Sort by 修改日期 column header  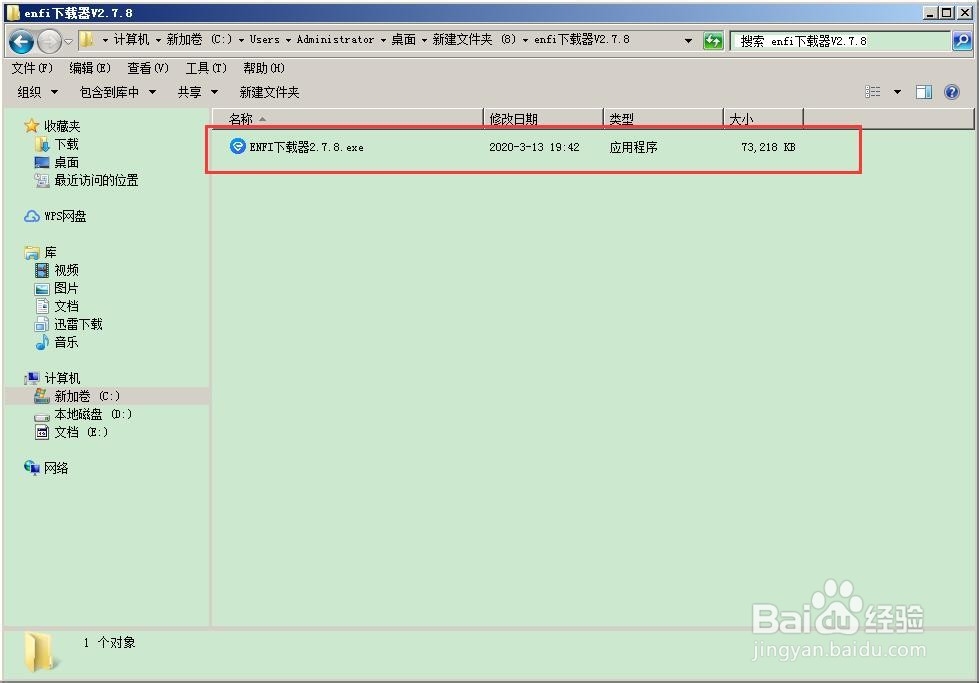pyautogui.click(x=543, y=119)
